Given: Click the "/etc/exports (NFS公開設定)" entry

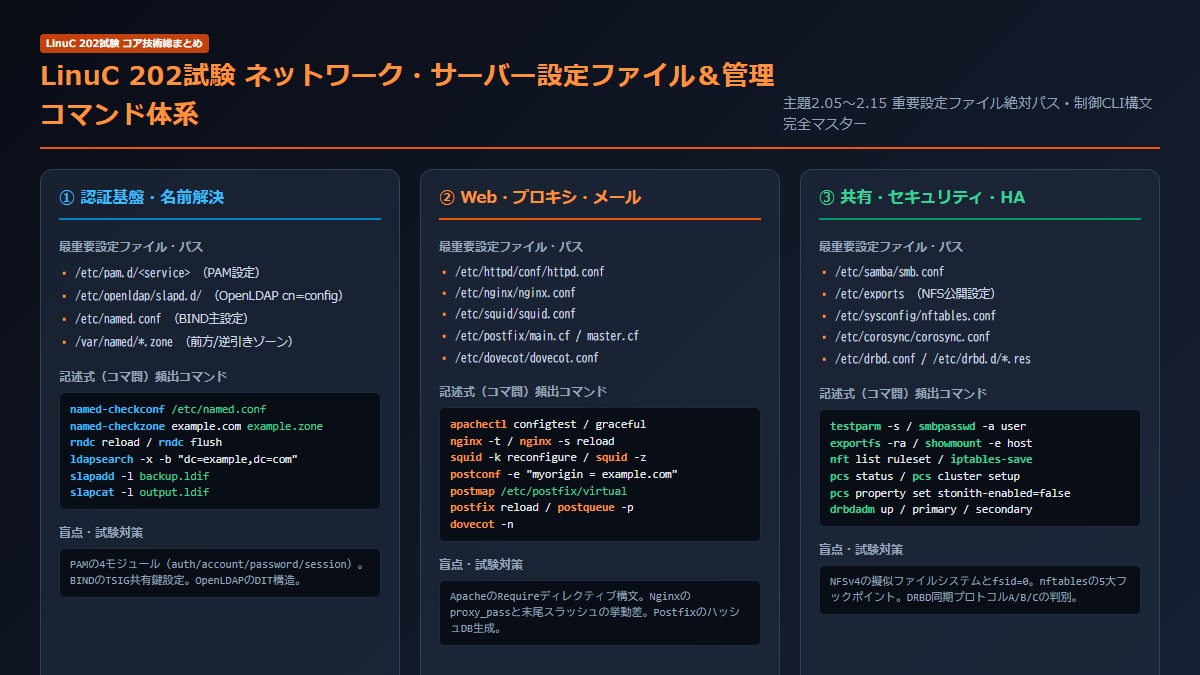Looking at the screenshot, I should point(914,294).
